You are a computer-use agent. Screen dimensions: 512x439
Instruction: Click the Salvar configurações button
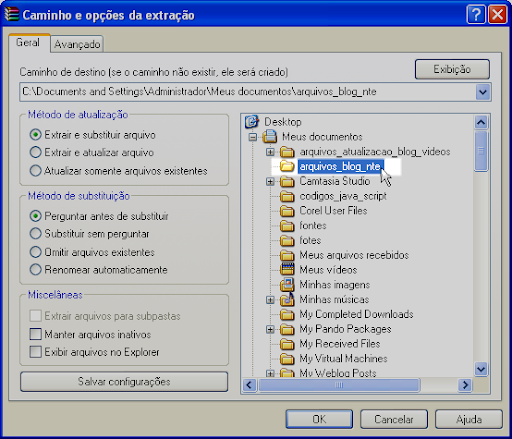click(x=124, y=381)
